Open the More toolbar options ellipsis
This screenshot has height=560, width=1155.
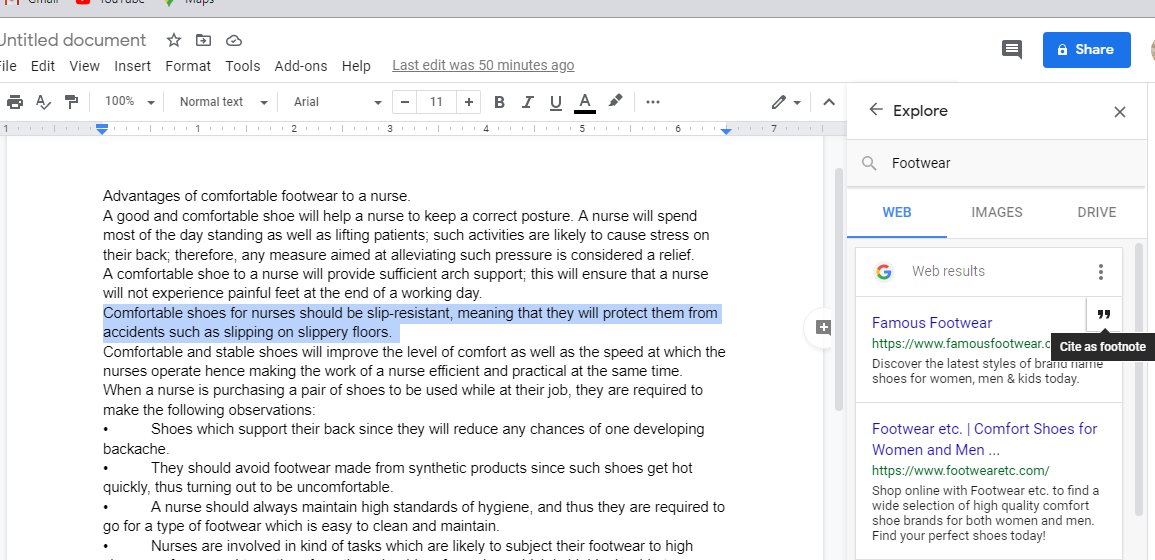pyautogui.click(x=653, y=102)
